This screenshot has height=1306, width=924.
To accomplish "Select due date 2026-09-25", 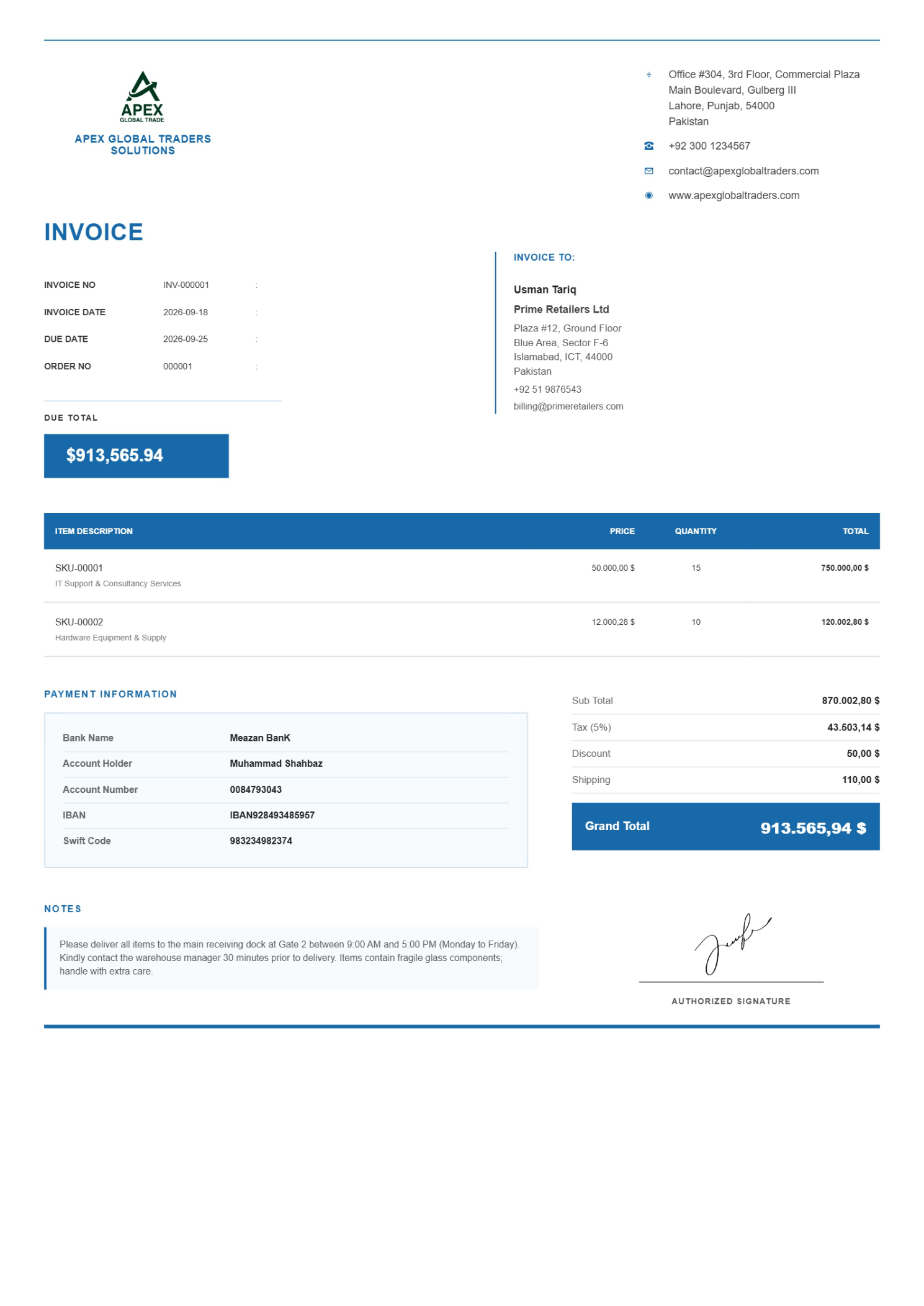I will (185, 339).
